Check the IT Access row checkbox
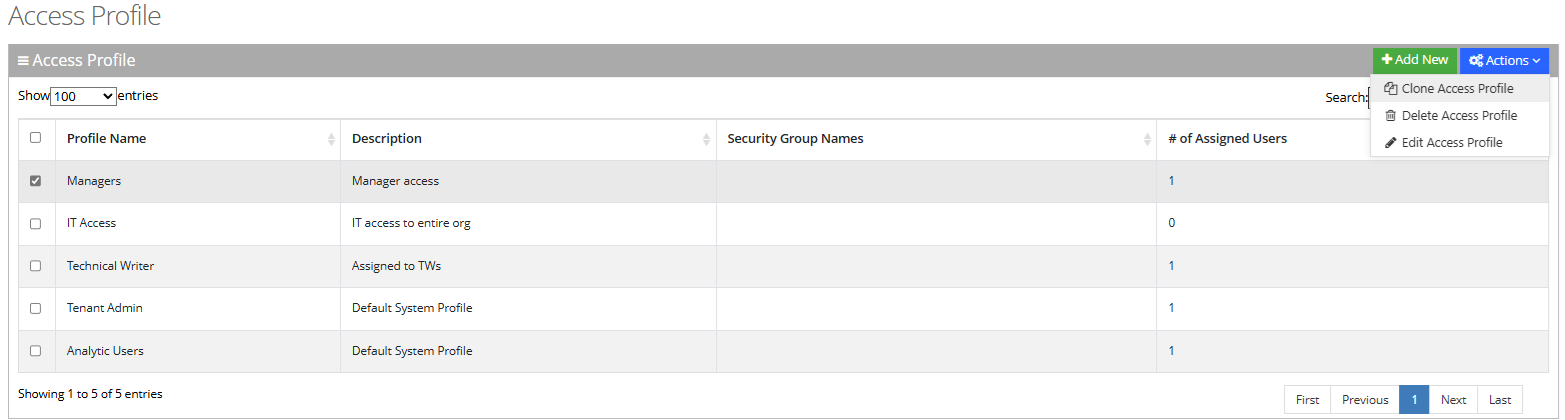 [x=36, y=224]
